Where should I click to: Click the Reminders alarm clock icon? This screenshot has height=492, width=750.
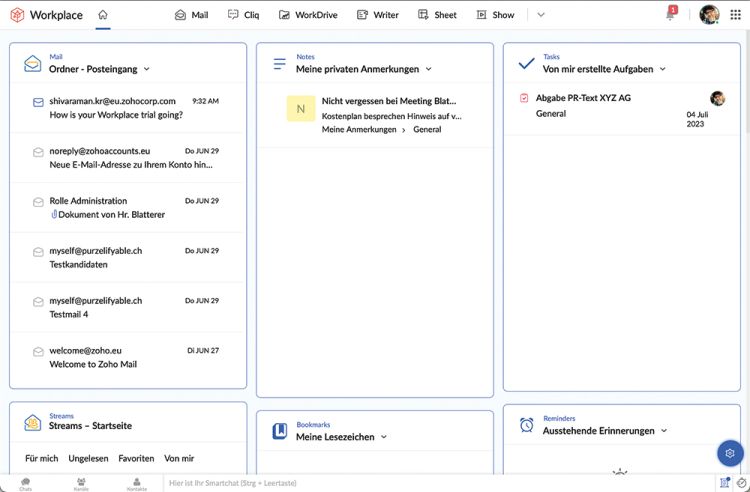pyautogui.click(x=527, y=425)
